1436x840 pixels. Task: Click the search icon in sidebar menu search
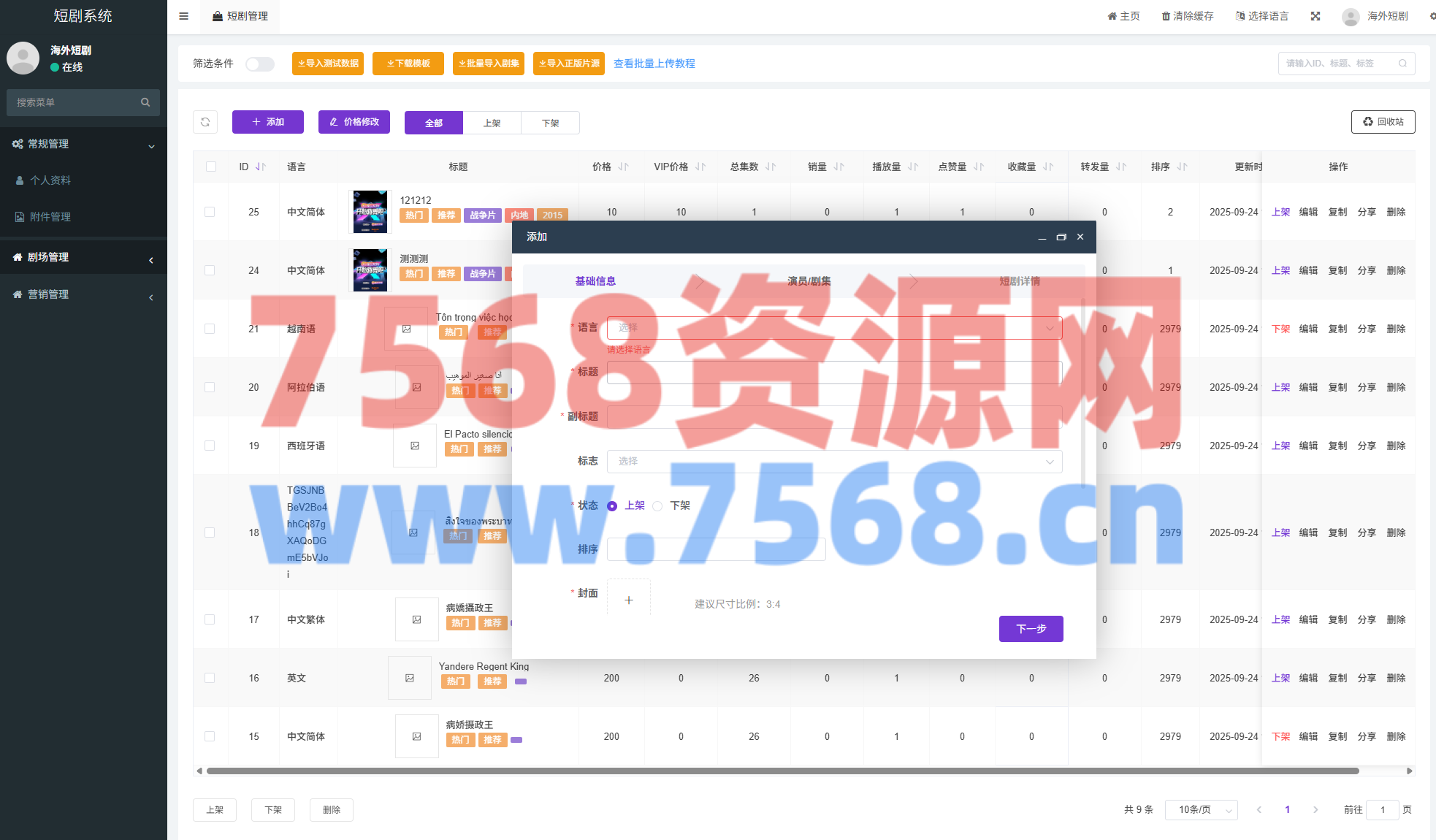(x=145, y=102)
